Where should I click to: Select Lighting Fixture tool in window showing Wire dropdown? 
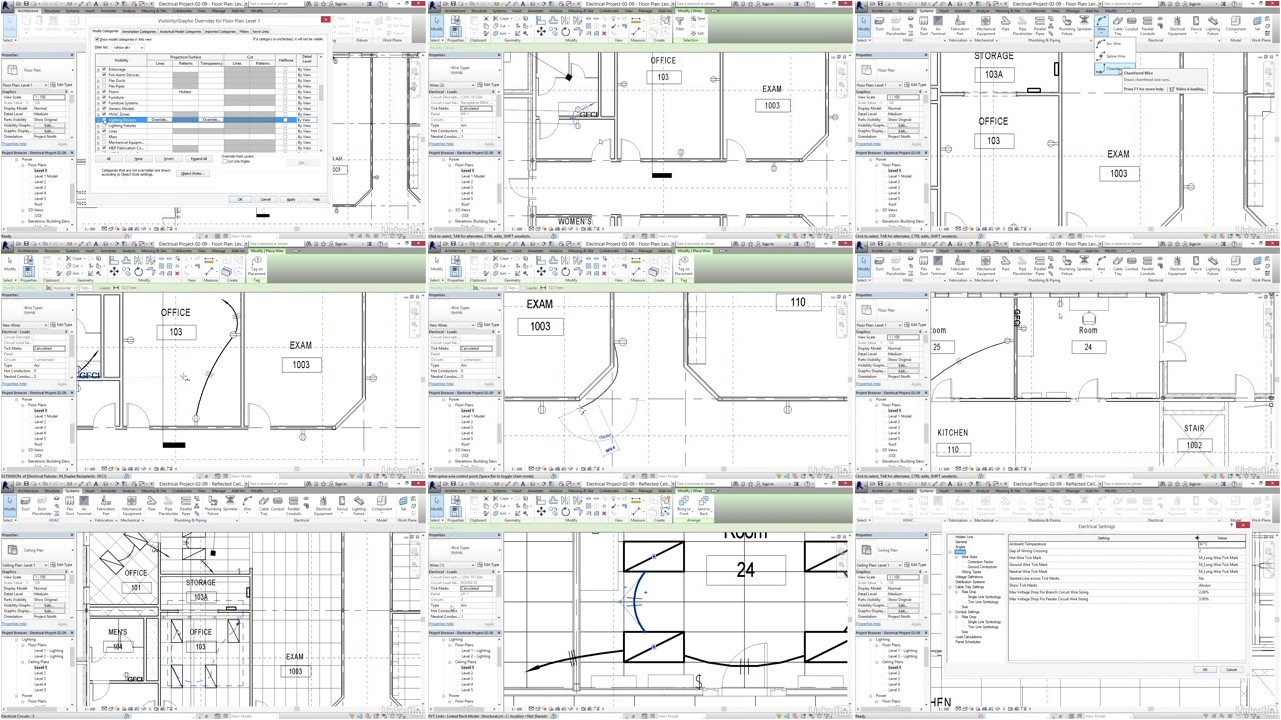(x=1212, y=24)
